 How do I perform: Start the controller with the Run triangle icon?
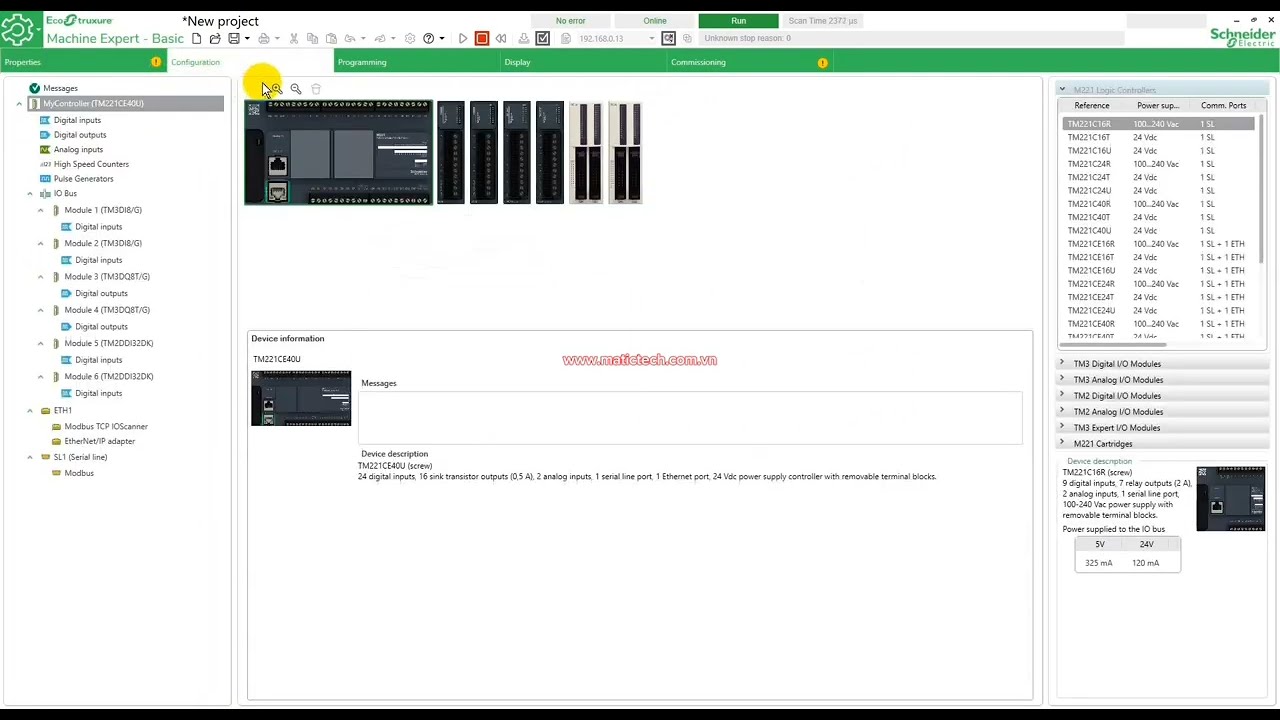pos(463,38)
